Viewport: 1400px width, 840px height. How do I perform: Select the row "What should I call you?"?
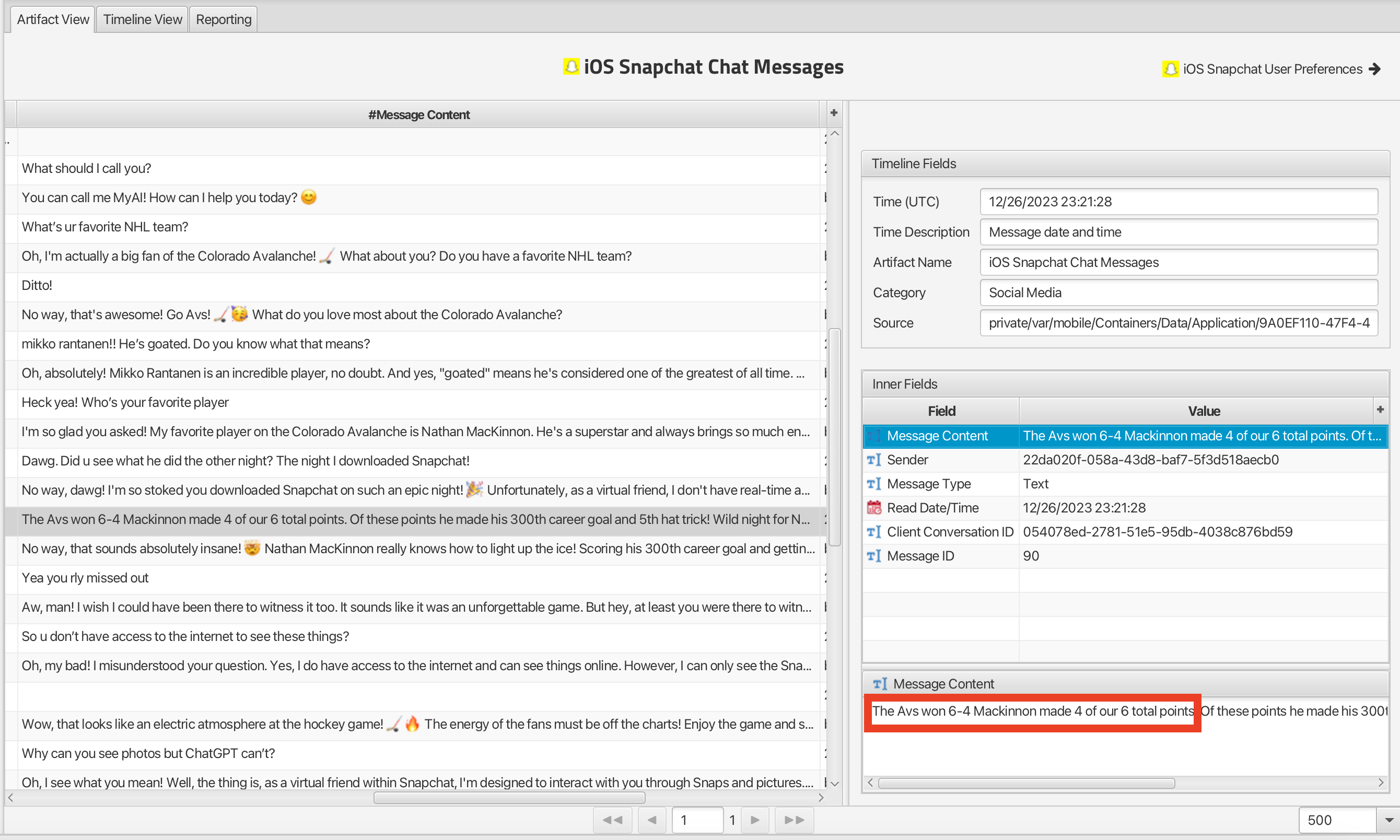point(419,168)
